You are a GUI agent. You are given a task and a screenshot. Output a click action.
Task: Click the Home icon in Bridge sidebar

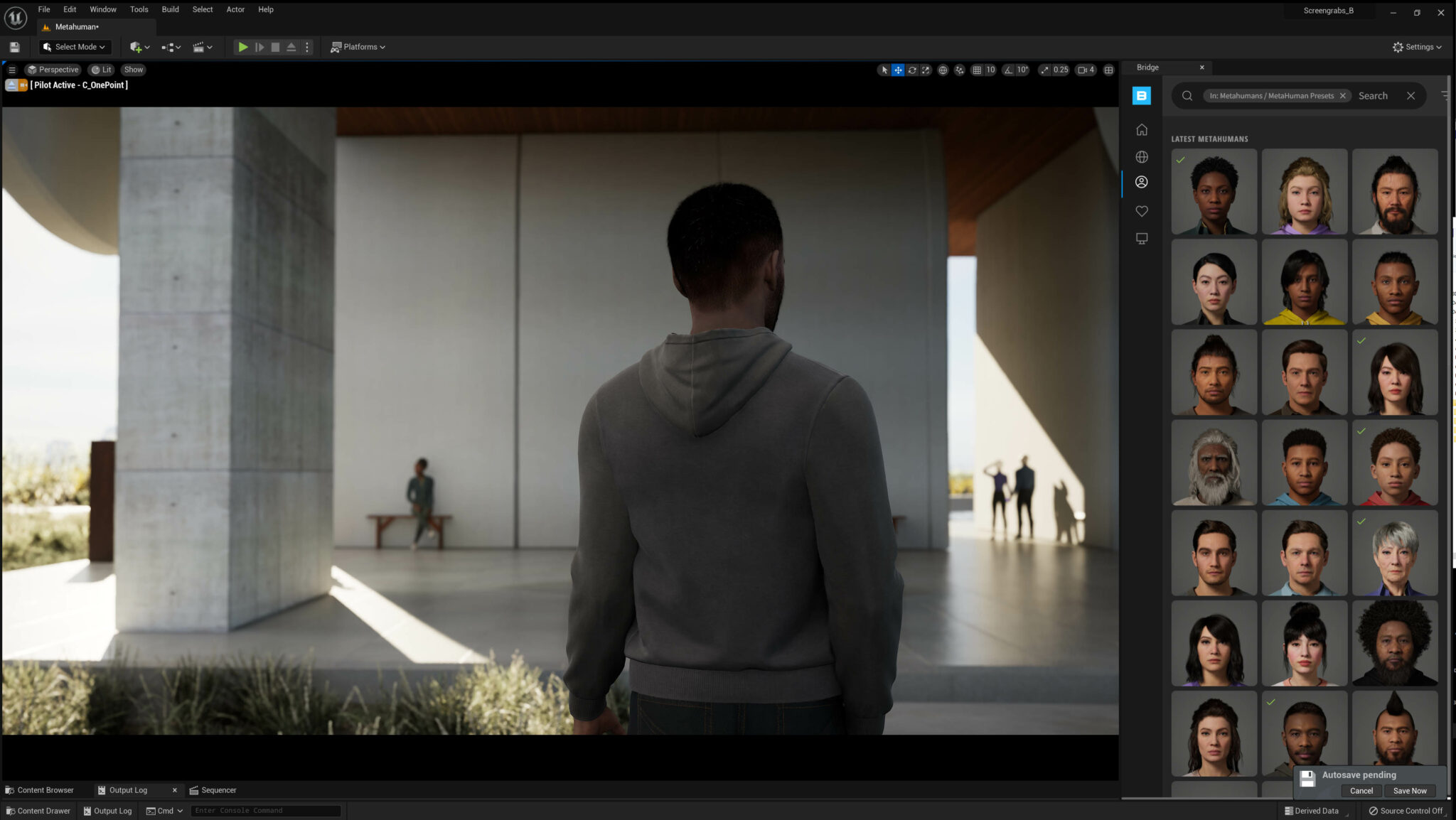1142,129
